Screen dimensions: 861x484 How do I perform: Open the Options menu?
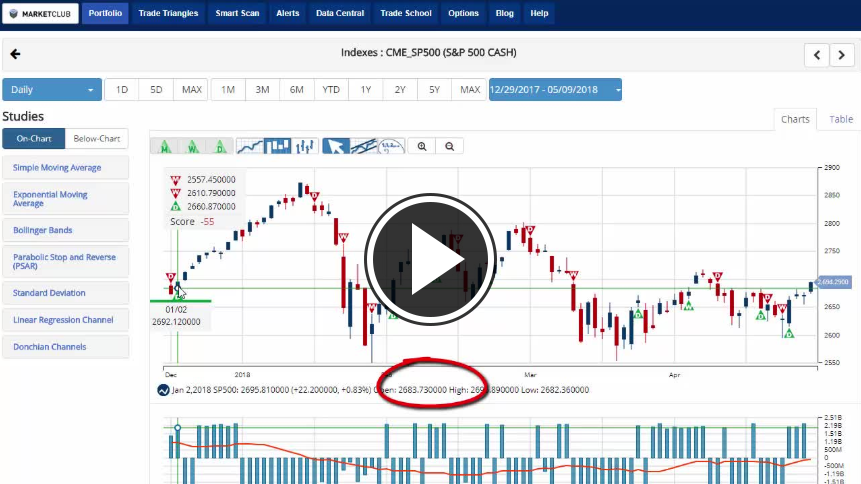click(463, 13)
